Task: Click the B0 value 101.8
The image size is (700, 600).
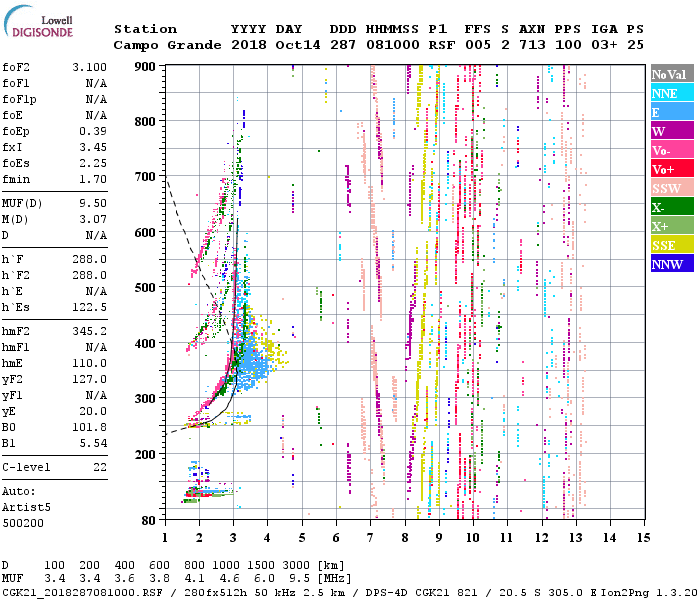Action: 89,428
